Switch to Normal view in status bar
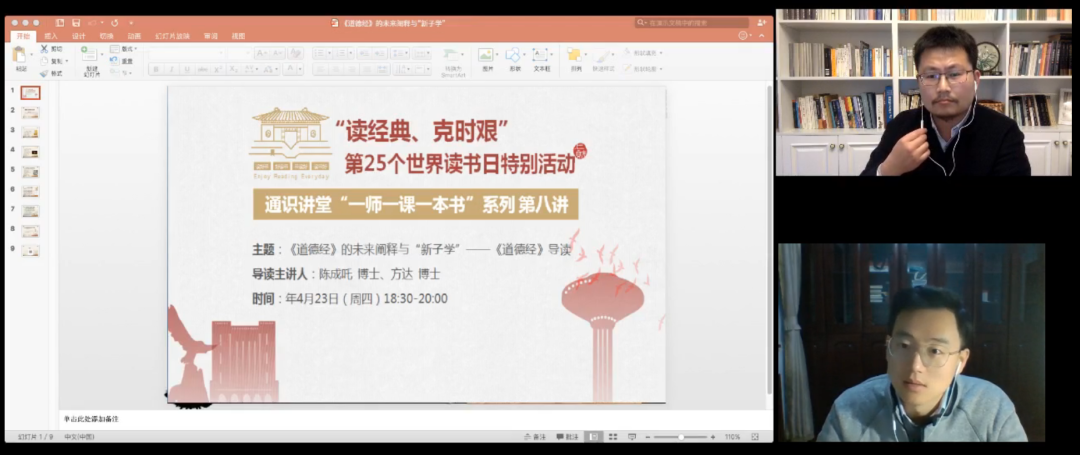Screen dimensions: 1080x455 click(592, 437)
